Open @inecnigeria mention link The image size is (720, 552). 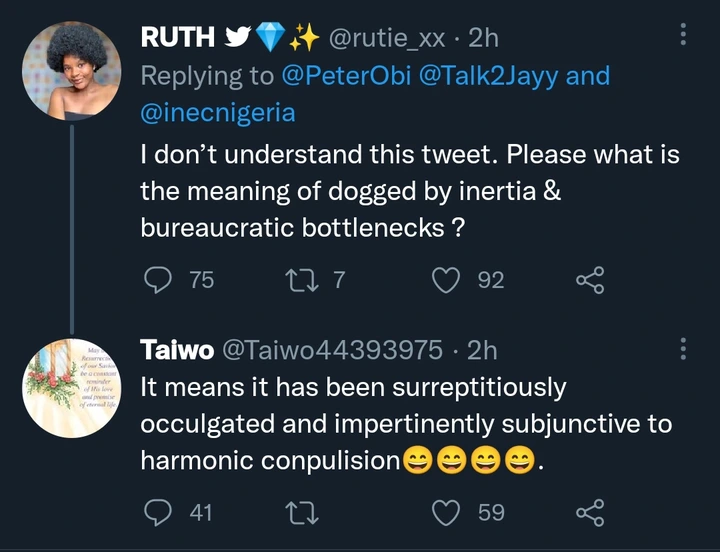coord(218,112)
